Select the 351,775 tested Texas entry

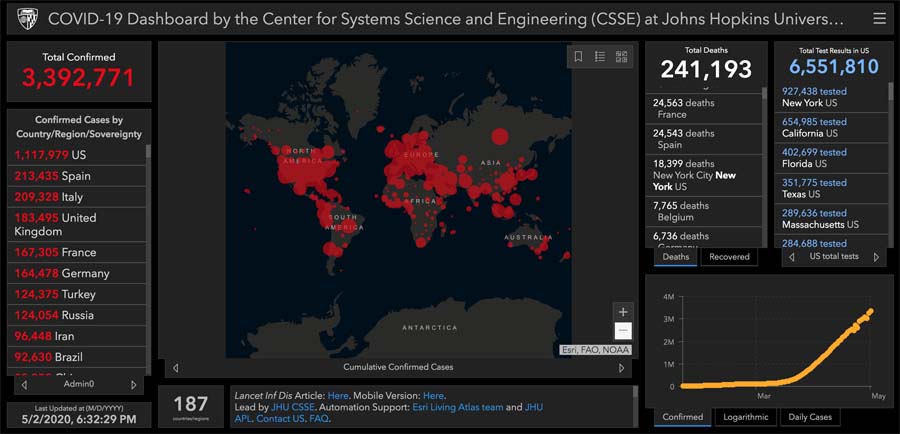[832, 188]
